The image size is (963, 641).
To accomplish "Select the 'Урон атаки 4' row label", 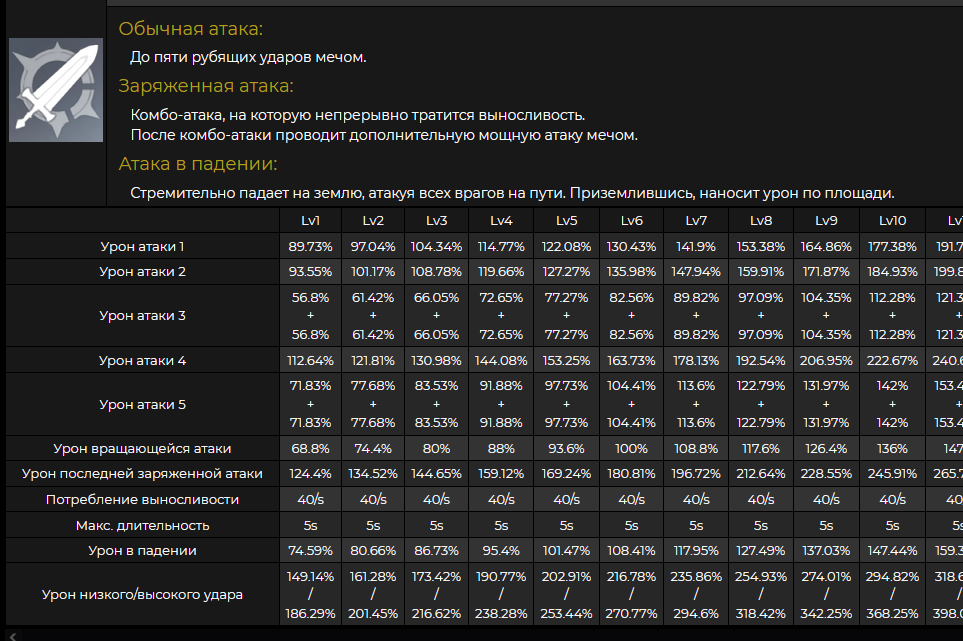I will 142,360.
